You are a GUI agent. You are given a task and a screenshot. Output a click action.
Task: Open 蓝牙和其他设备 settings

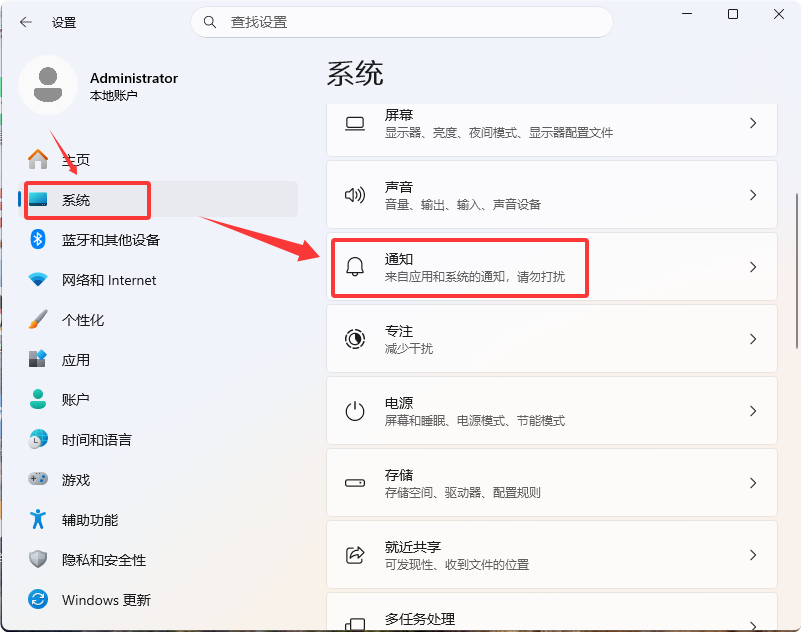coord(158,239)
